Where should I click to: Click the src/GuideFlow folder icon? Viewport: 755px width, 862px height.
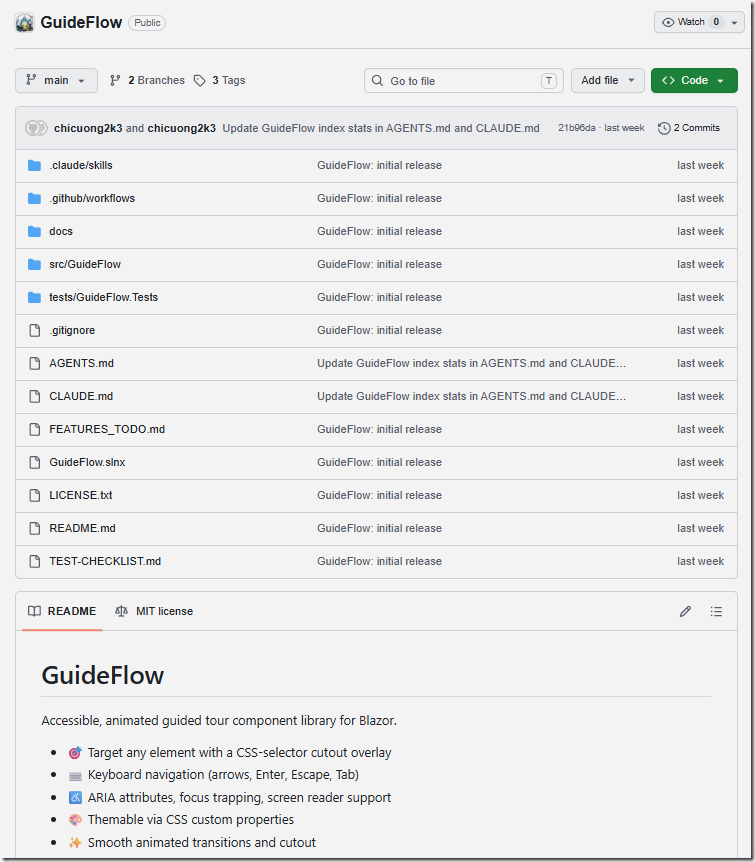tap(35, 264)
